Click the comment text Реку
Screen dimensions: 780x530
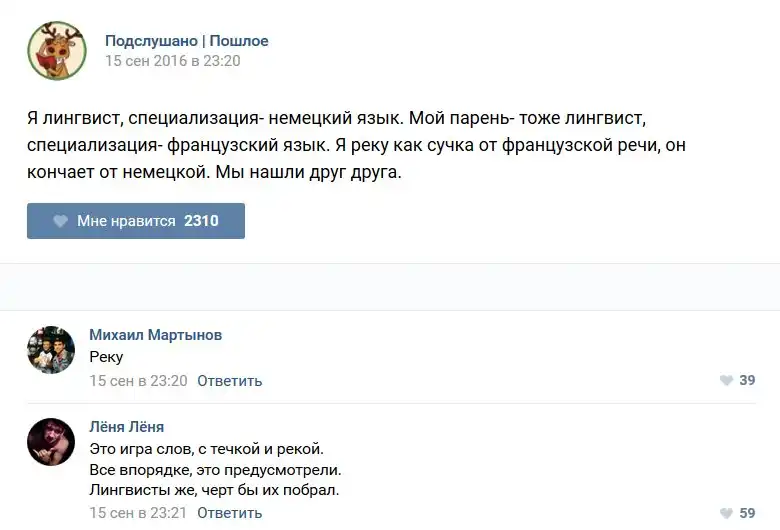(106, 357)
